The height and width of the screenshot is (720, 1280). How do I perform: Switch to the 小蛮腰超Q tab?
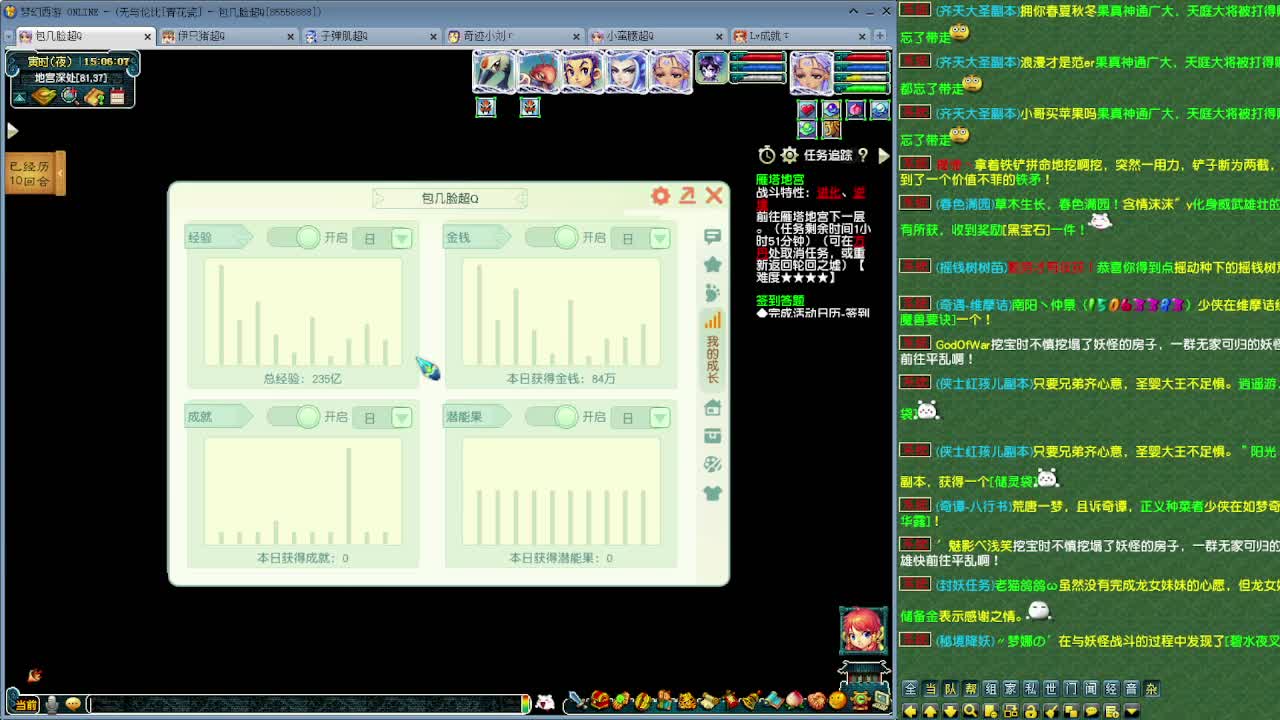657,36
